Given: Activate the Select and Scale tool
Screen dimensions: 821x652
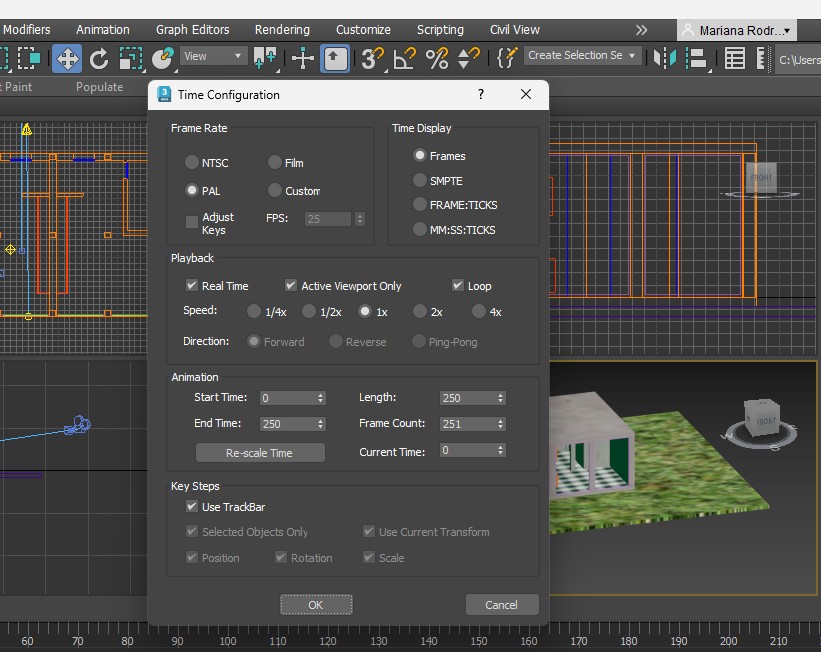Looking at the screenshot, I should pyautogui.click(x=131, y=58).
